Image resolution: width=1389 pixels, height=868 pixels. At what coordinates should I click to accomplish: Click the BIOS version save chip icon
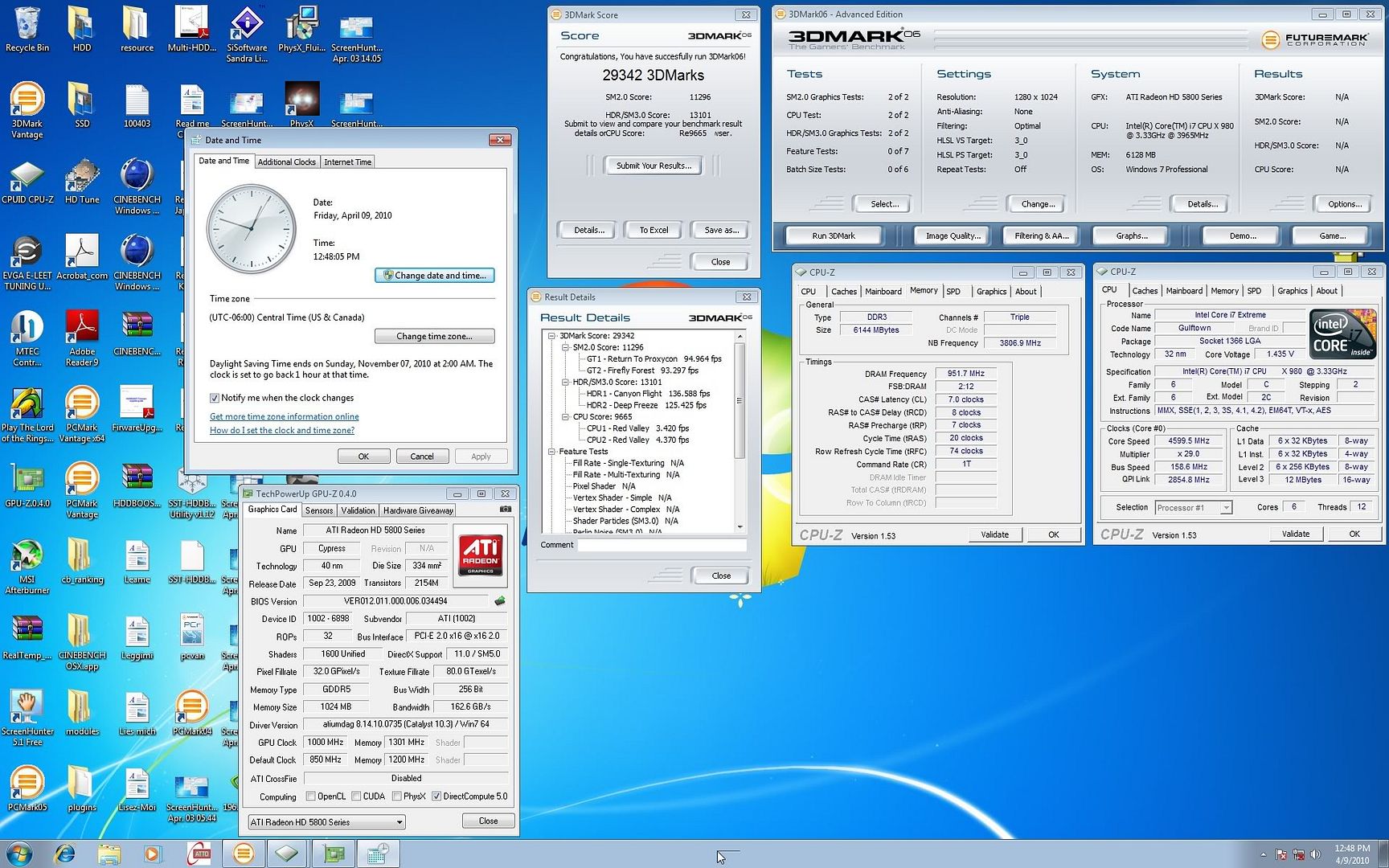point(499,601)
